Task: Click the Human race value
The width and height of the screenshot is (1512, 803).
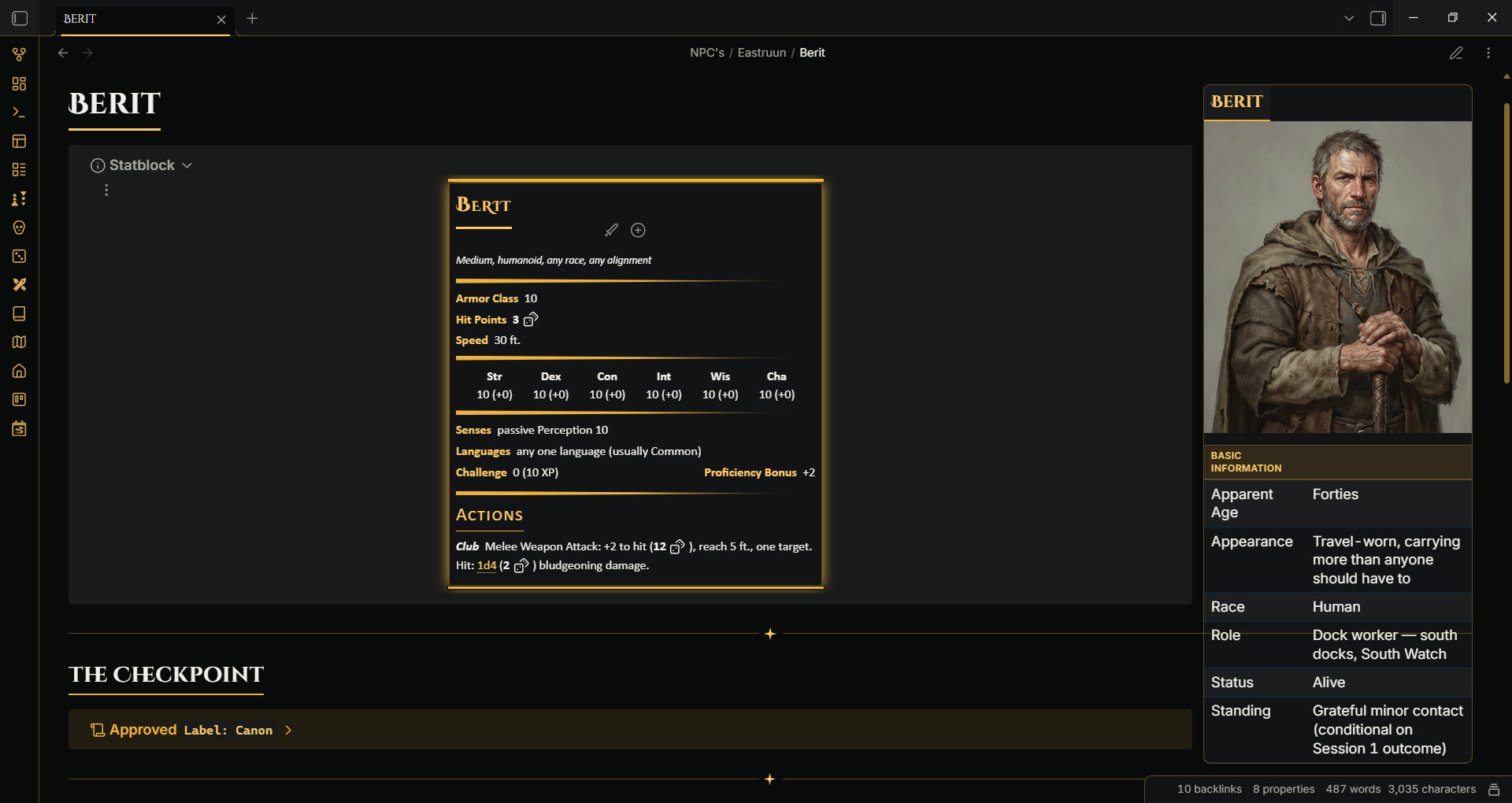Action: click(1336, 607)
